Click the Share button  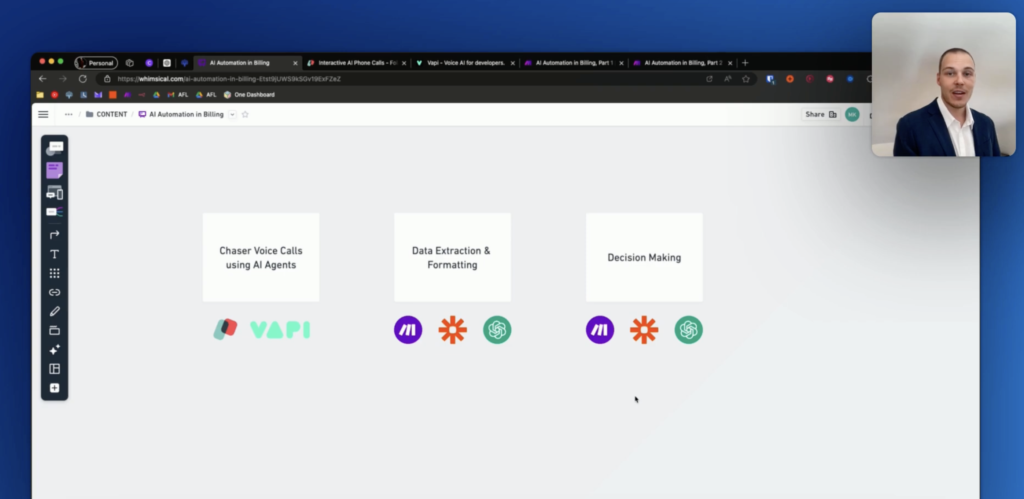pos(821,114)
